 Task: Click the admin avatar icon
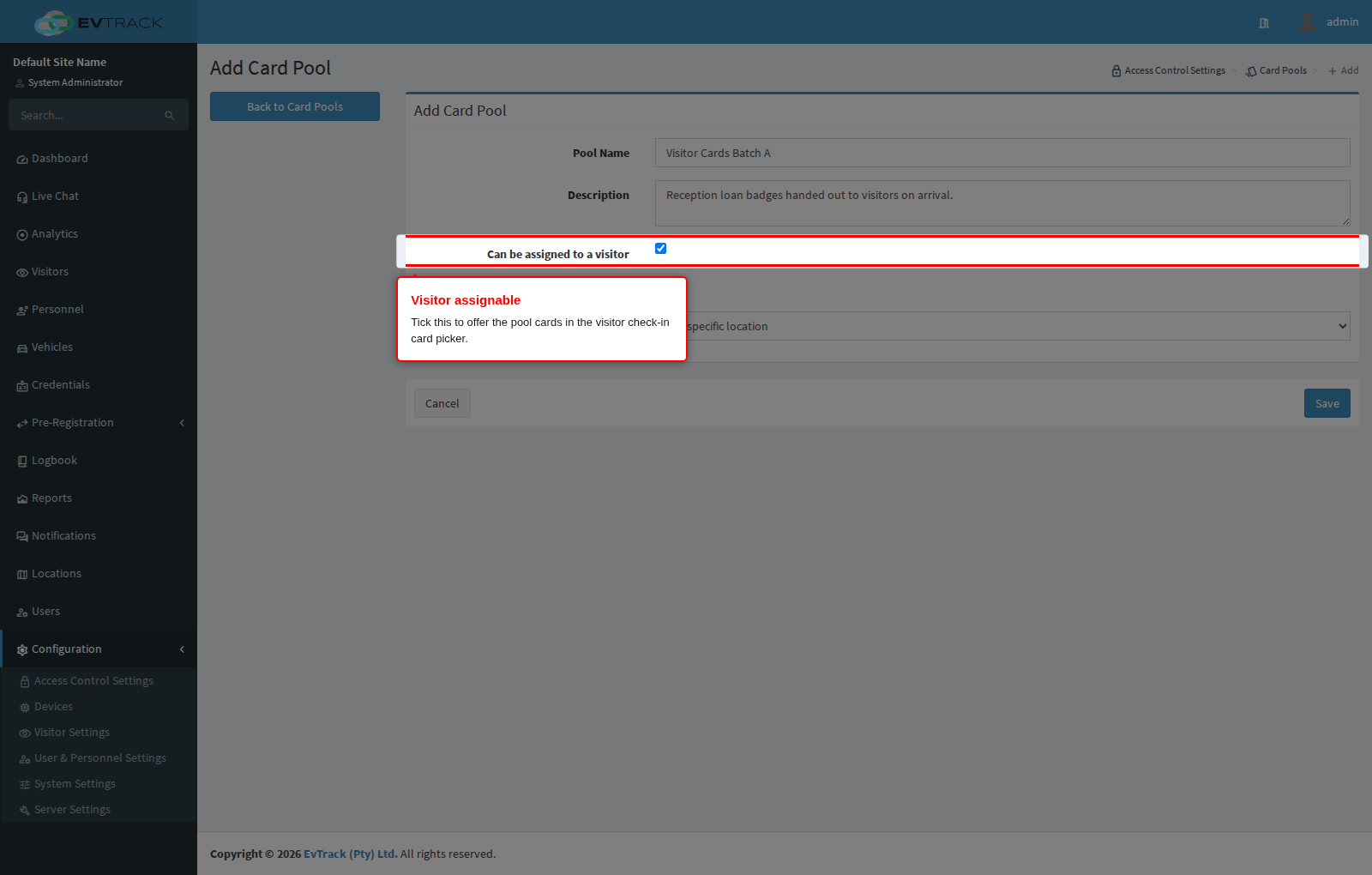click(1307, 22)
